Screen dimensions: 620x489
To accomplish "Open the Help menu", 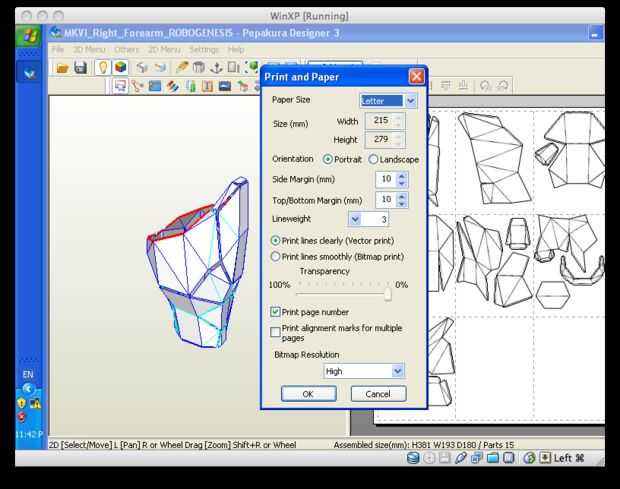I will point(236,50).
